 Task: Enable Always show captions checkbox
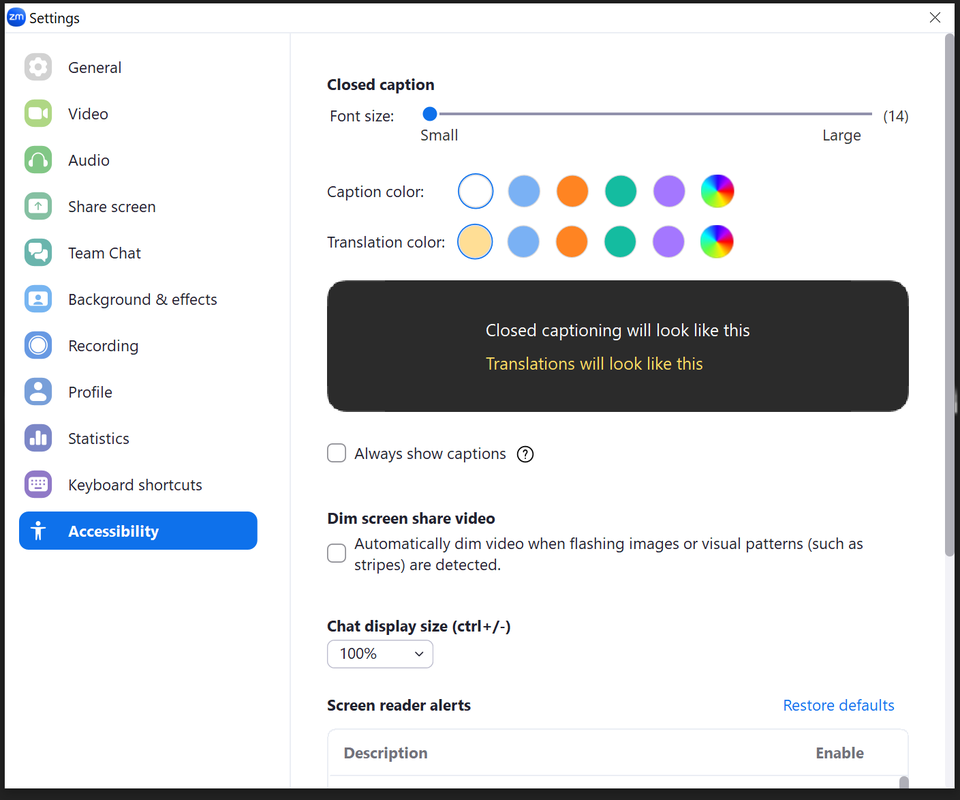pos(337,454)
